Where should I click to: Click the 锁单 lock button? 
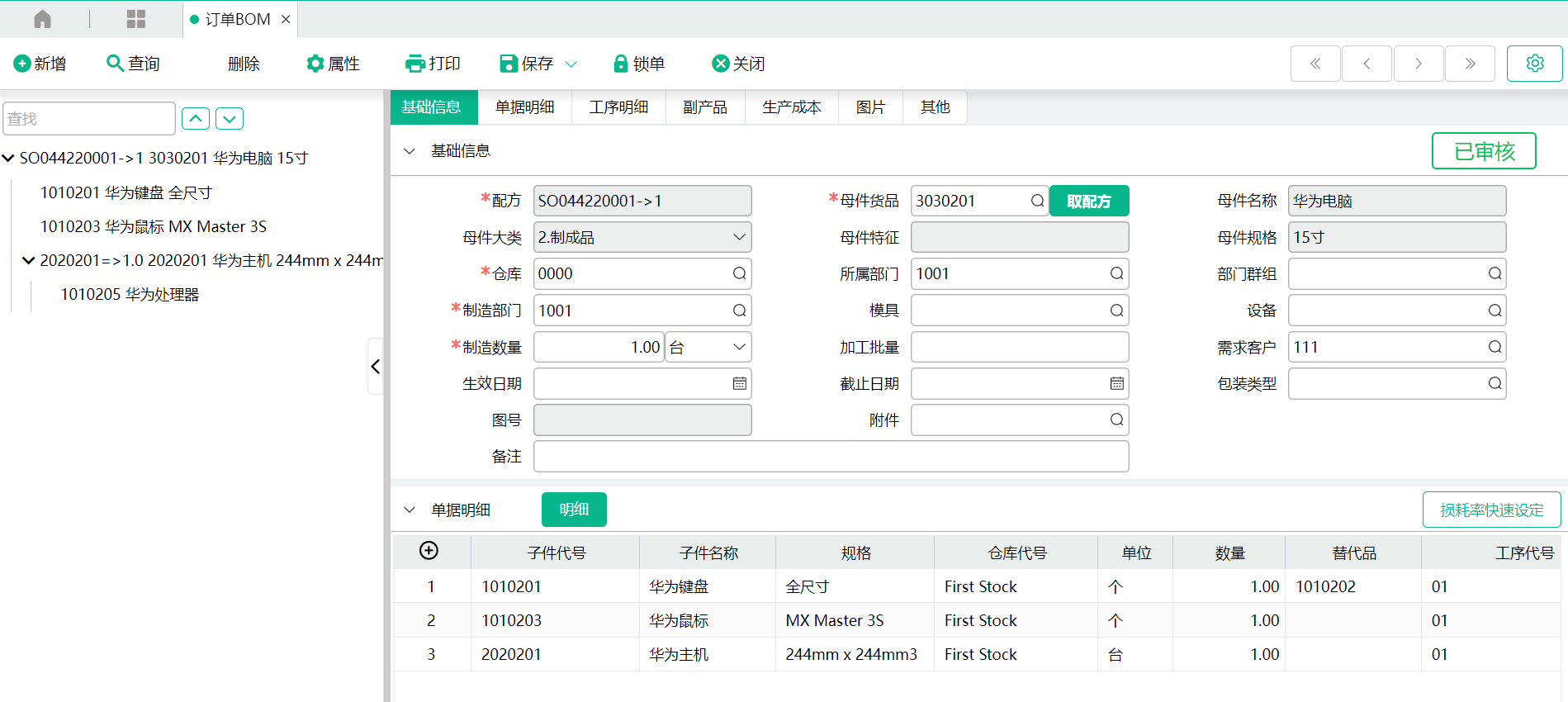click(x=639, y=64)
